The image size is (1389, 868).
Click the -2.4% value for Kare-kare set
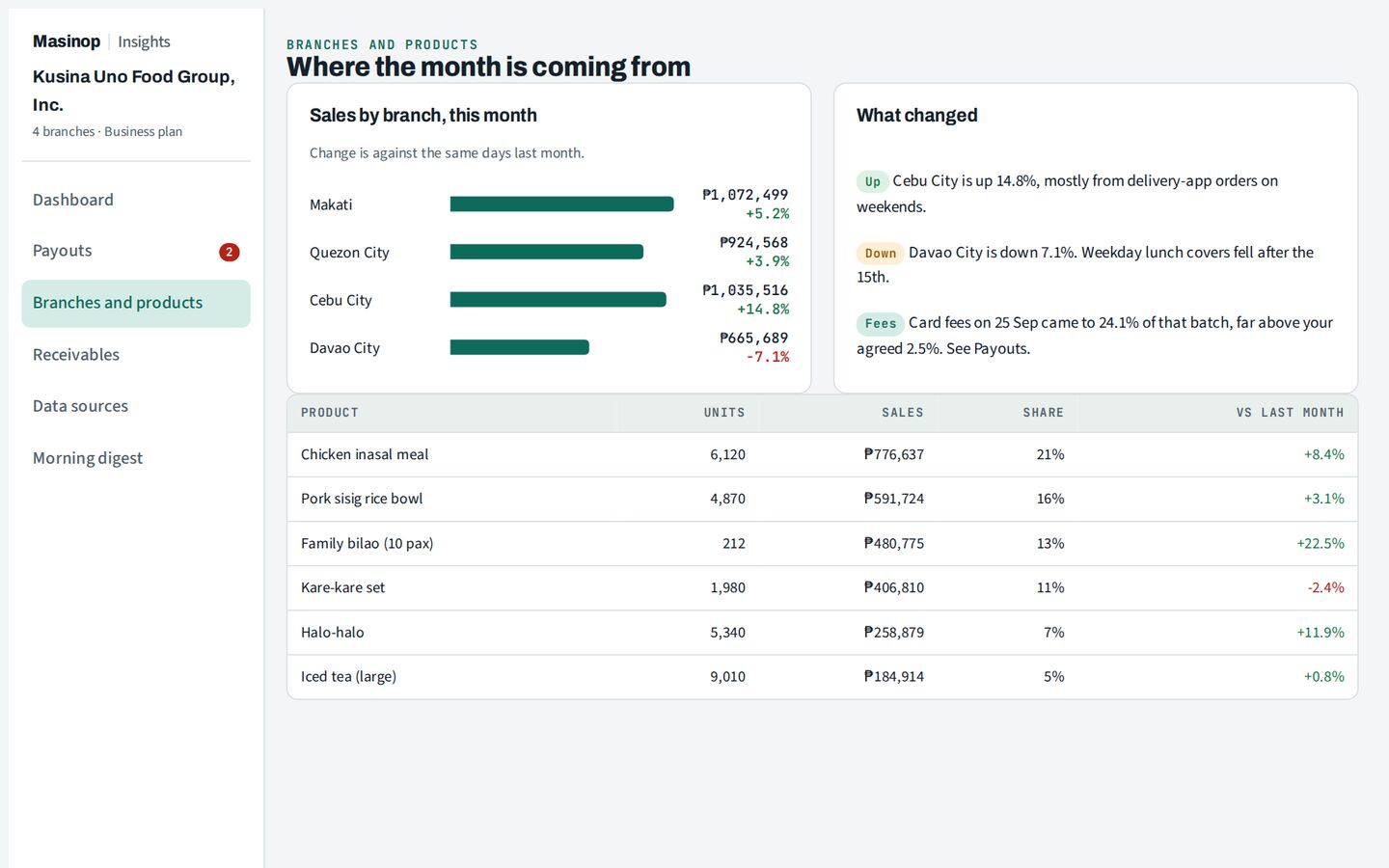pos(1326,587)
